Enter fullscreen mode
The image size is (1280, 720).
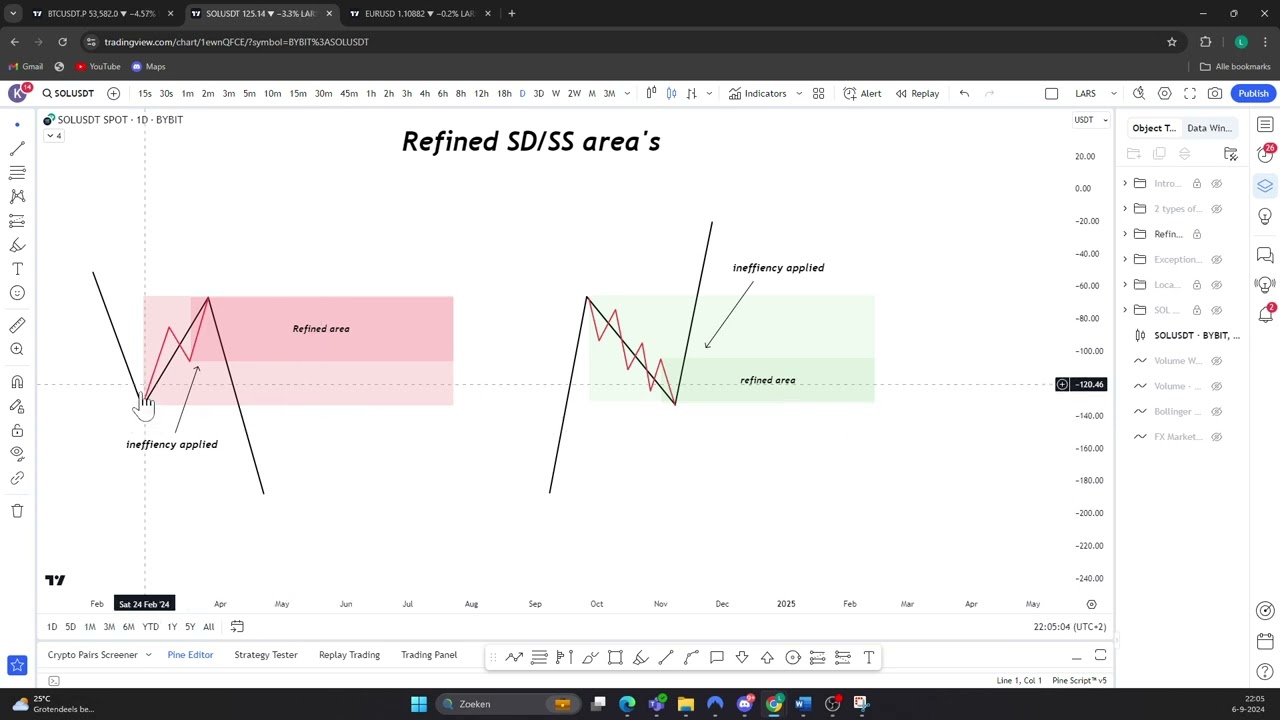(x=1190, y=93)
